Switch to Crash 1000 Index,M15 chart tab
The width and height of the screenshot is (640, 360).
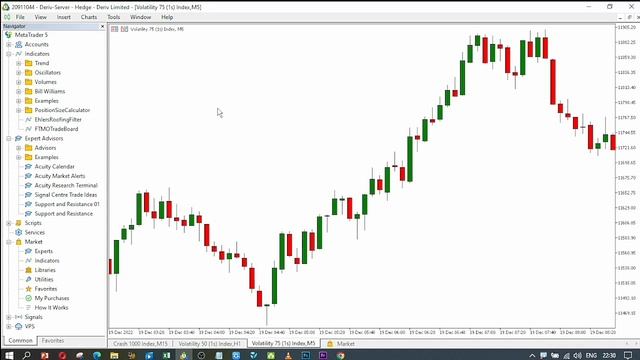tap(140, 344)
